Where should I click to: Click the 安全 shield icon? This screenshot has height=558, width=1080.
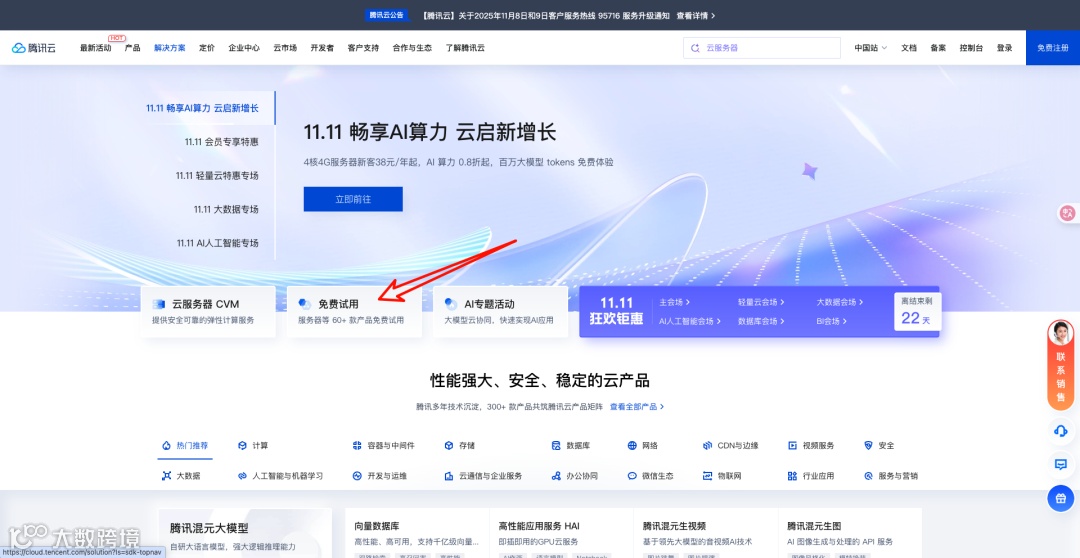tap(868, 446)
